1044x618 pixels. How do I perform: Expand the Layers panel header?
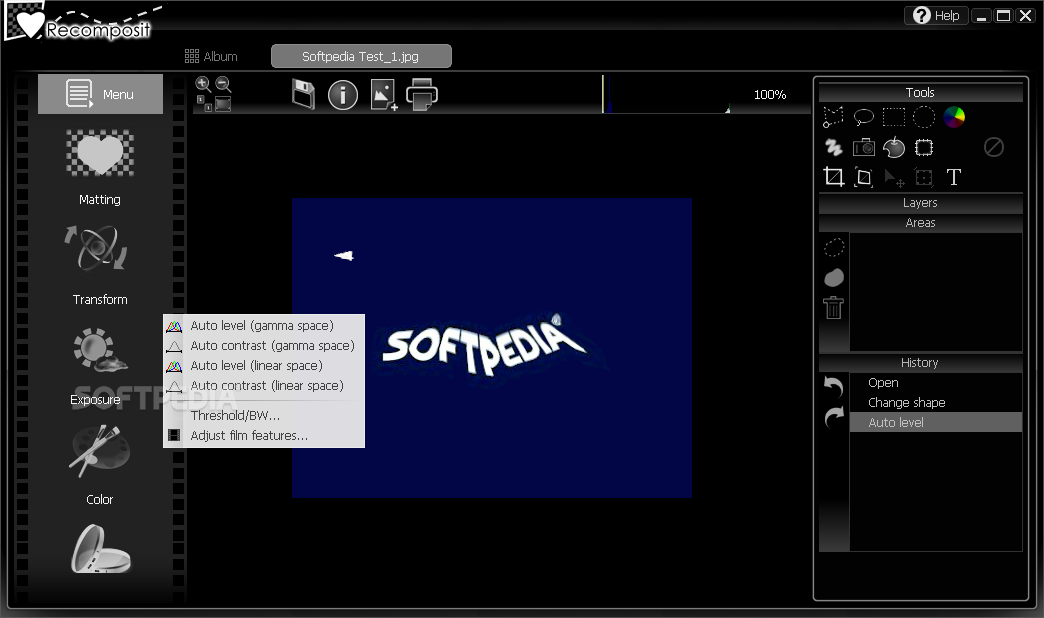[x=920, y=202]
